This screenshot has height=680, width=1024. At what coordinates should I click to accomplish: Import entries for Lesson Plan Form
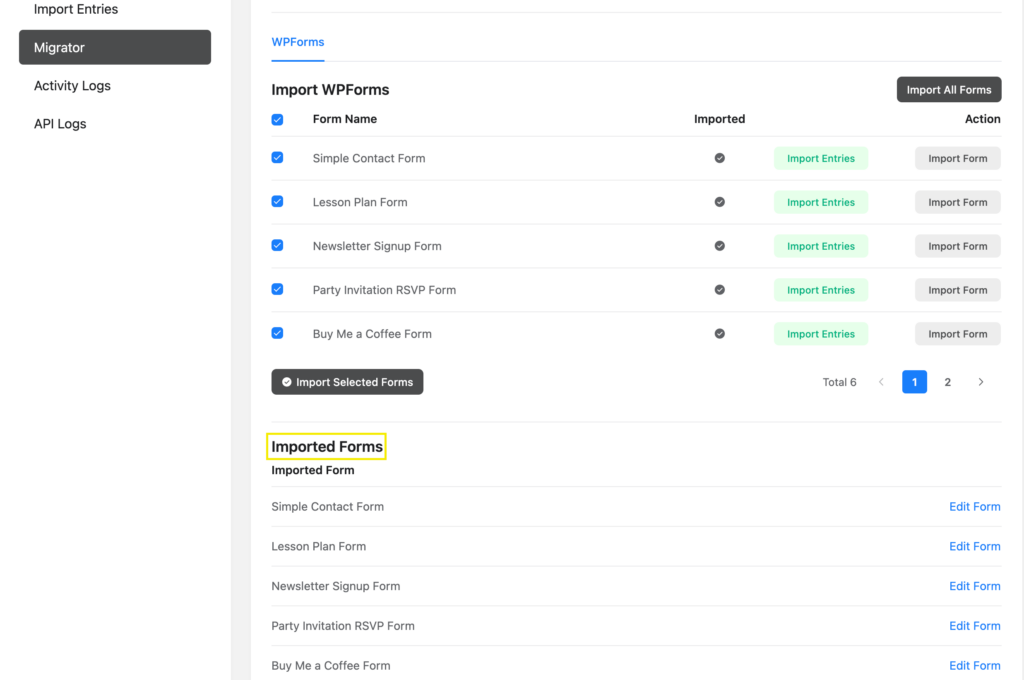click(x=821, y=202)
